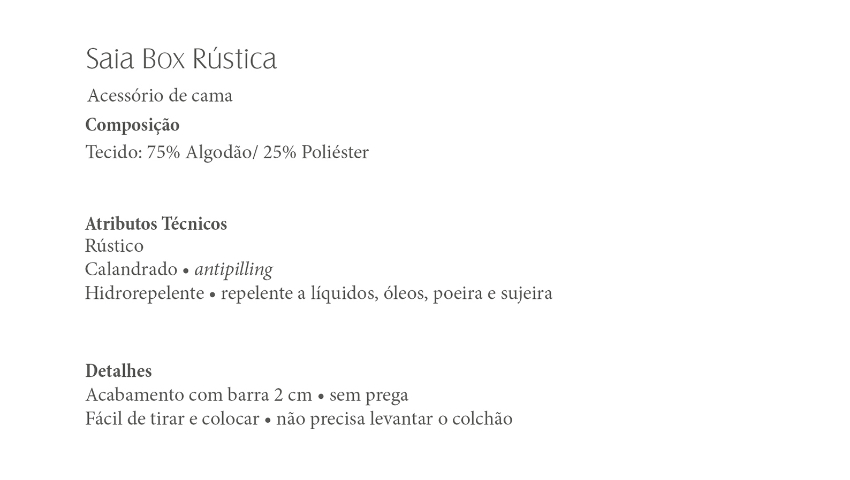This screenshot has width=850, height=480.
Task: Click the '75% Algodão' fabric text
Action: (199, 152)
